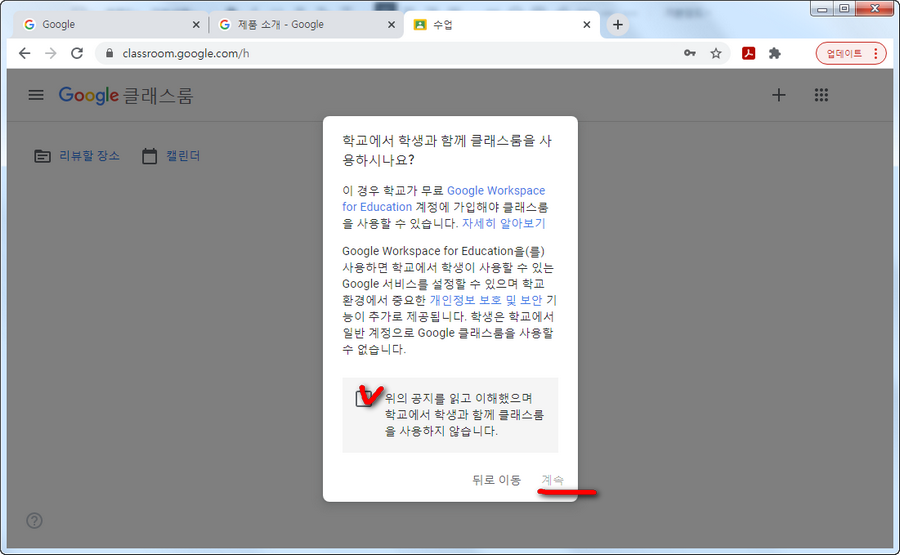
Task: Click the help question mark icon
Action: point(34,521)
